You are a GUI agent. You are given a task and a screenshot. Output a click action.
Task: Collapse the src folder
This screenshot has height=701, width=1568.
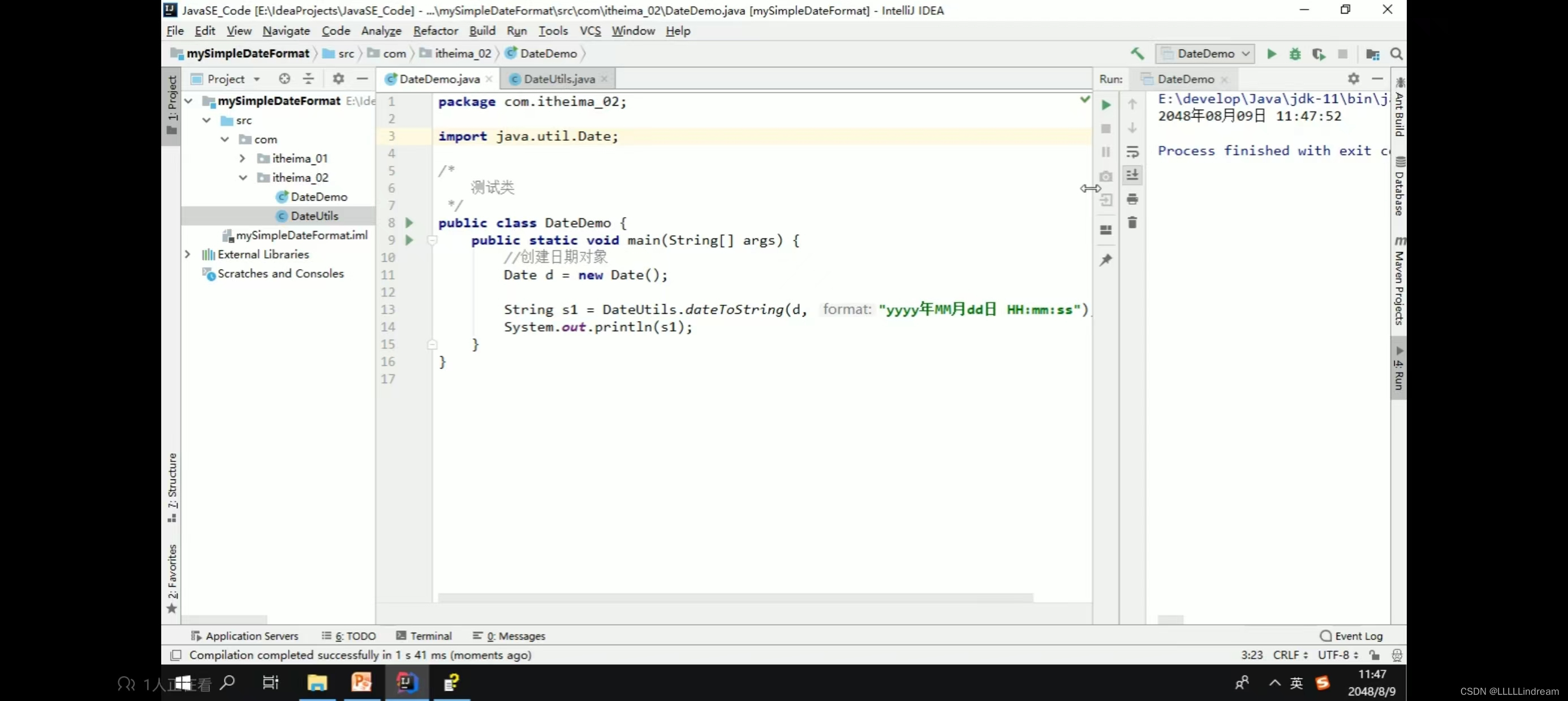click(206, 120)
